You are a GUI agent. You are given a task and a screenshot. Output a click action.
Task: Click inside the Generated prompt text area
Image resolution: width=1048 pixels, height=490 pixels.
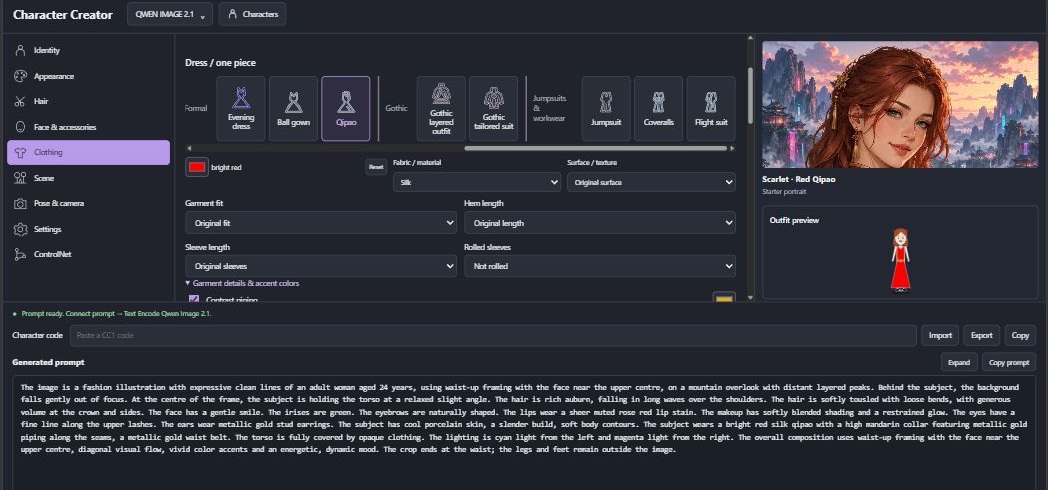(x=525, y=433)
